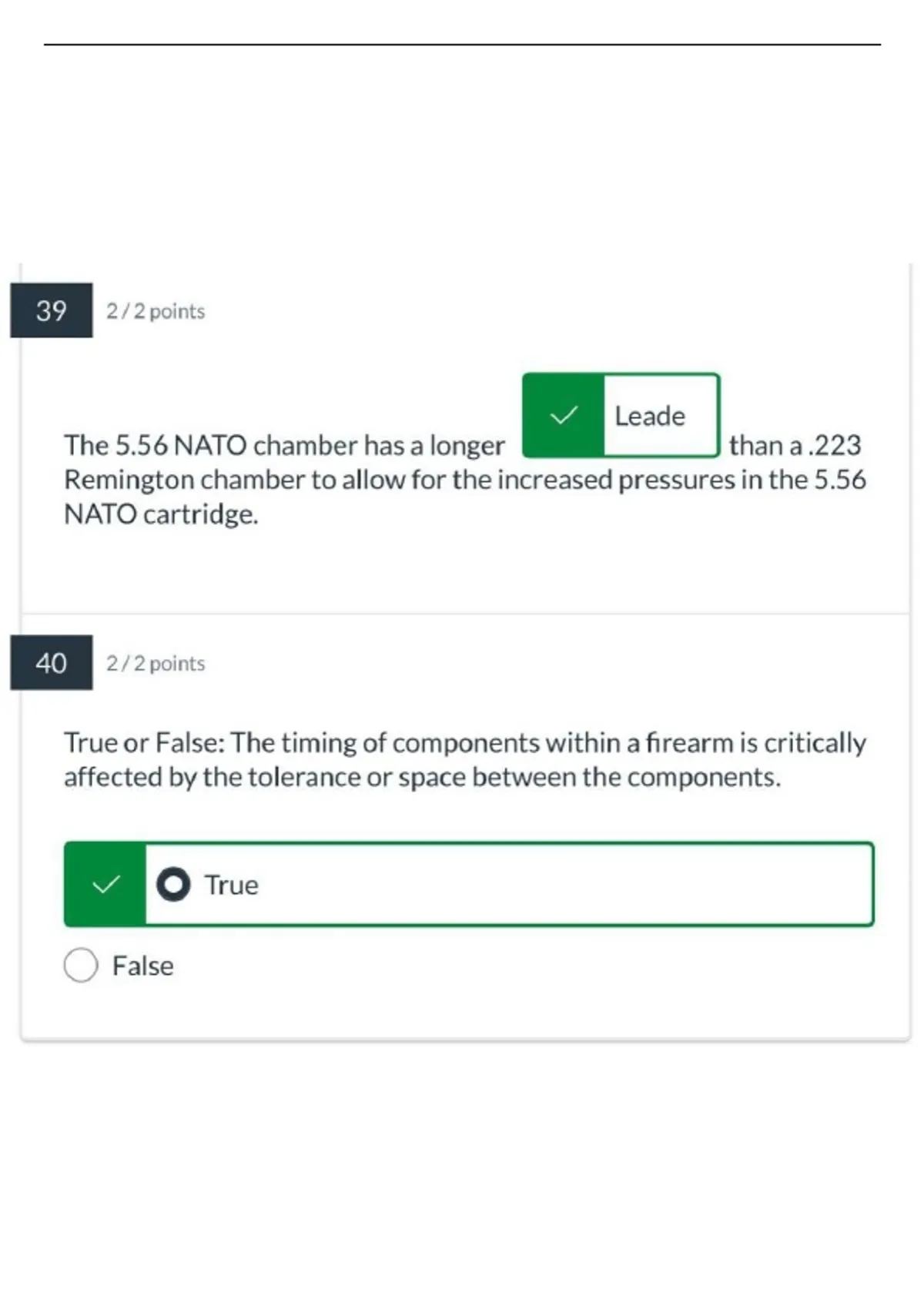Click the Leade answer field
The image size is (924, 1309).
tap(661, 416)
